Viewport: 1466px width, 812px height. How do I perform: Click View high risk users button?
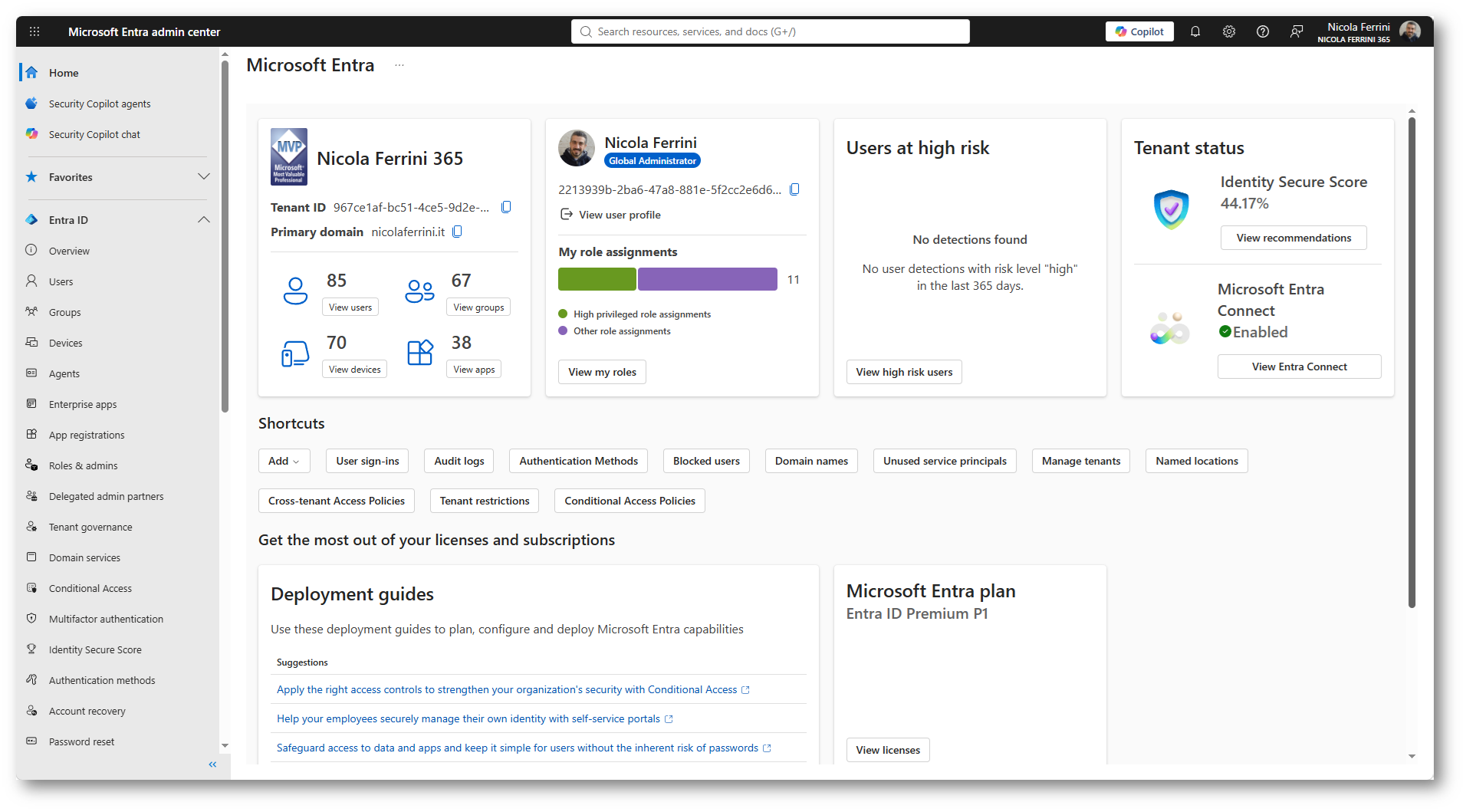click(904, 372)
